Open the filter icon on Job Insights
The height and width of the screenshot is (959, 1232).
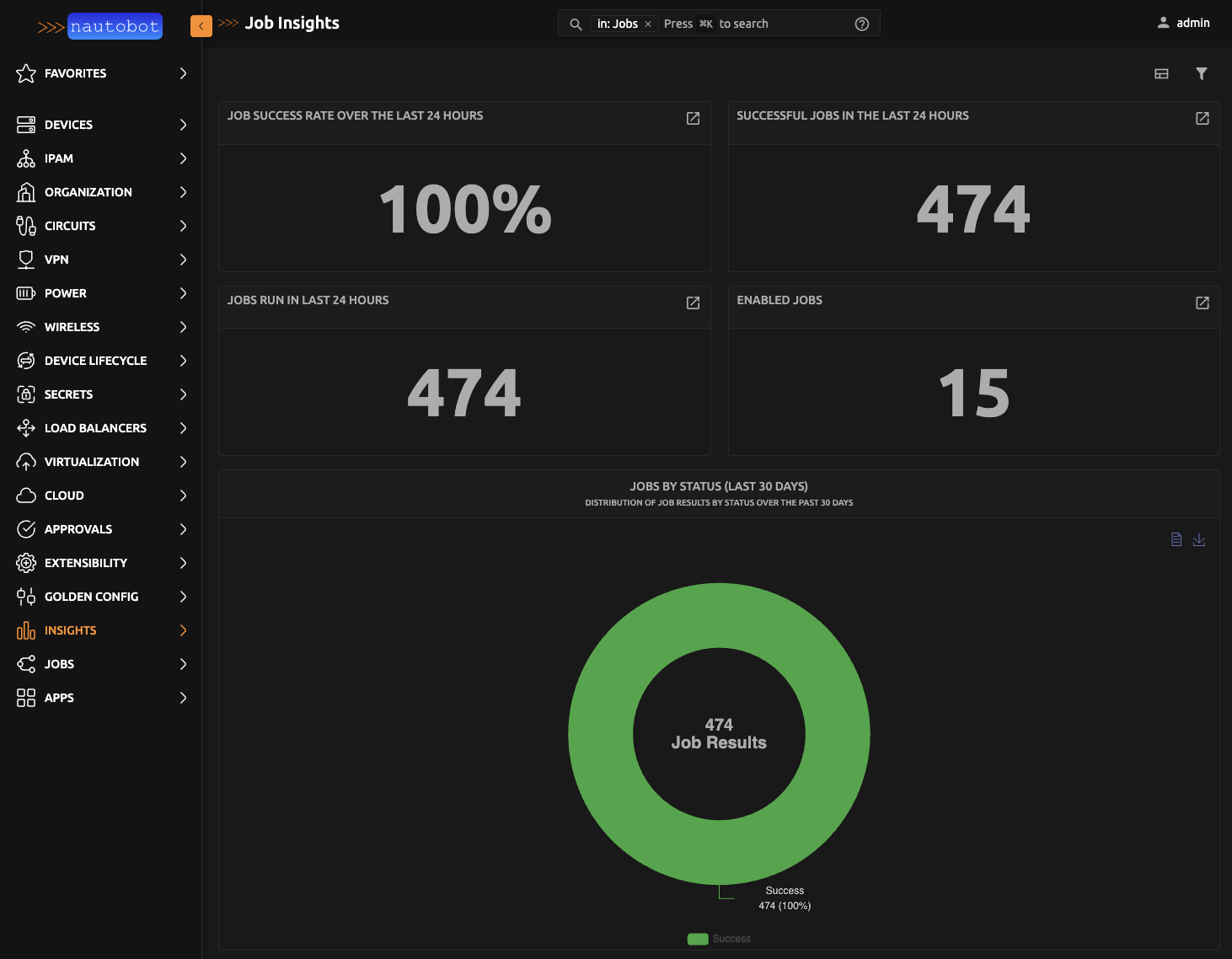(x=1202, y=73)
